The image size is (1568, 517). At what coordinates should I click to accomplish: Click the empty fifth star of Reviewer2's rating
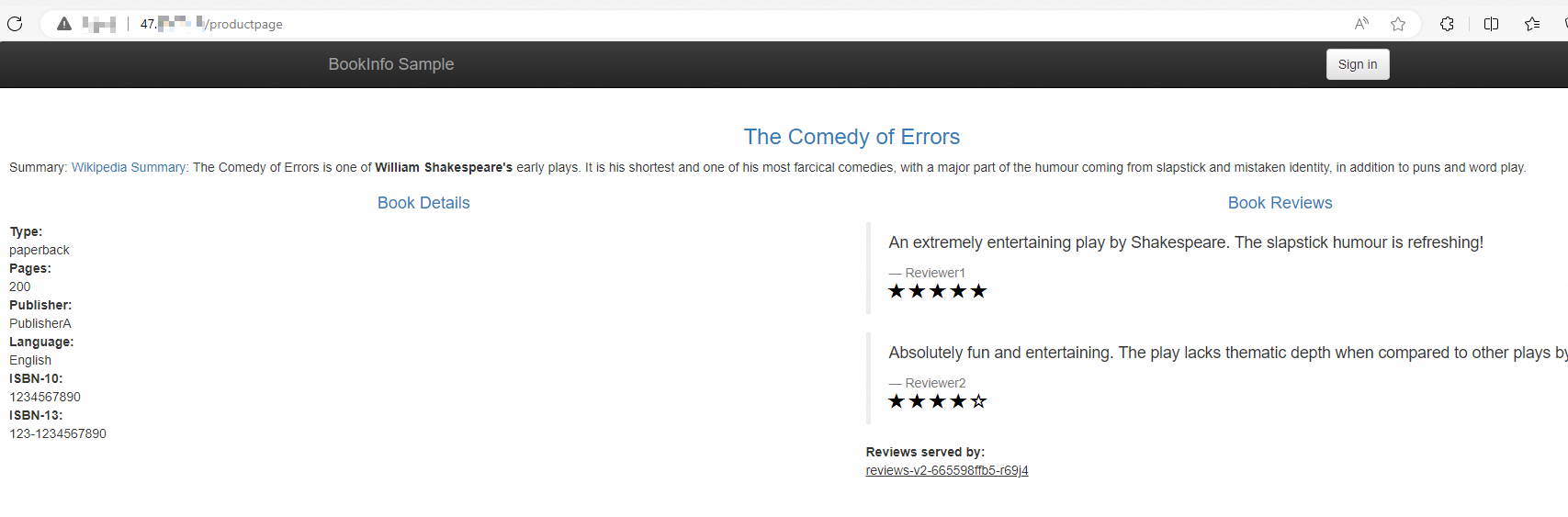coord(978,401)
